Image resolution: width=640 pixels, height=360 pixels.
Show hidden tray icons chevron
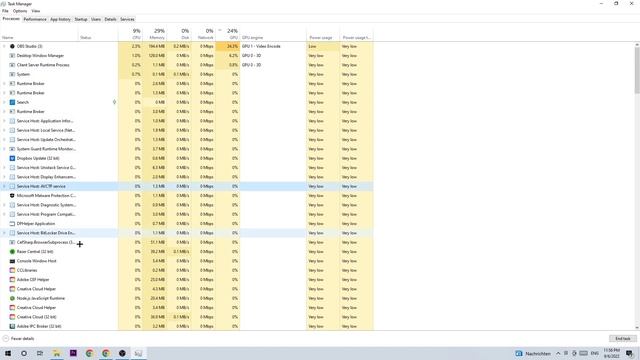tap(558, 353)
